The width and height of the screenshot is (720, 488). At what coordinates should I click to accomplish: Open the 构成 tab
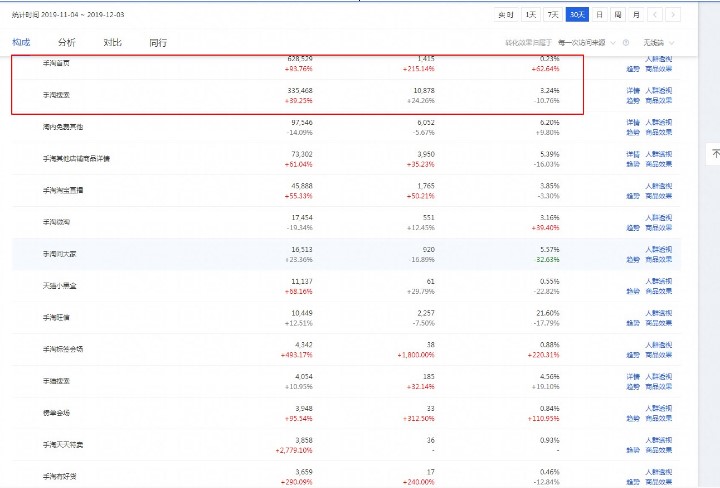(21, 43)
